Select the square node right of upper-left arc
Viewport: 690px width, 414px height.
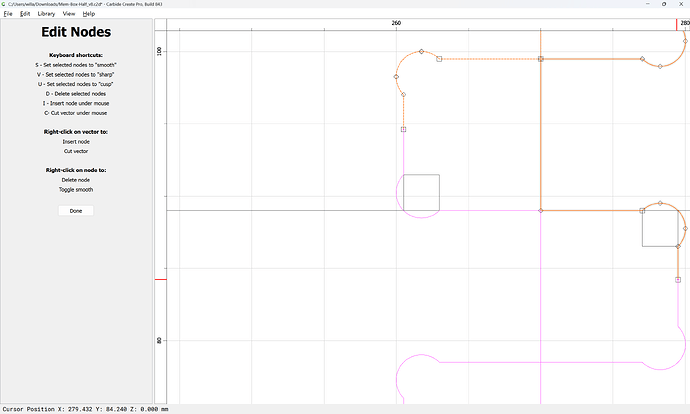[x=439, y=59]
